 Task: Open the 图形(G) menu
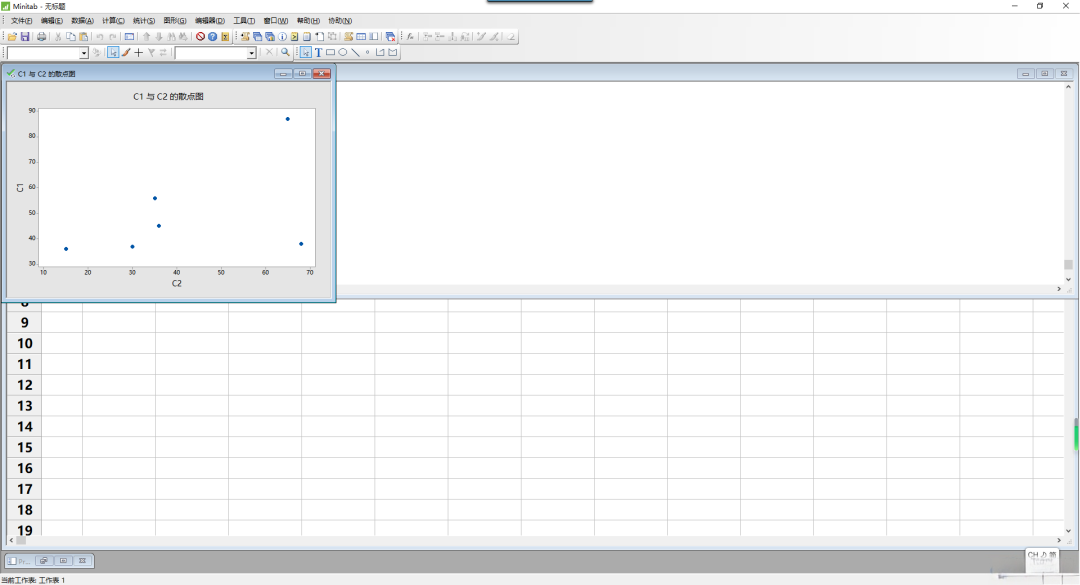[x=174, y=21]
